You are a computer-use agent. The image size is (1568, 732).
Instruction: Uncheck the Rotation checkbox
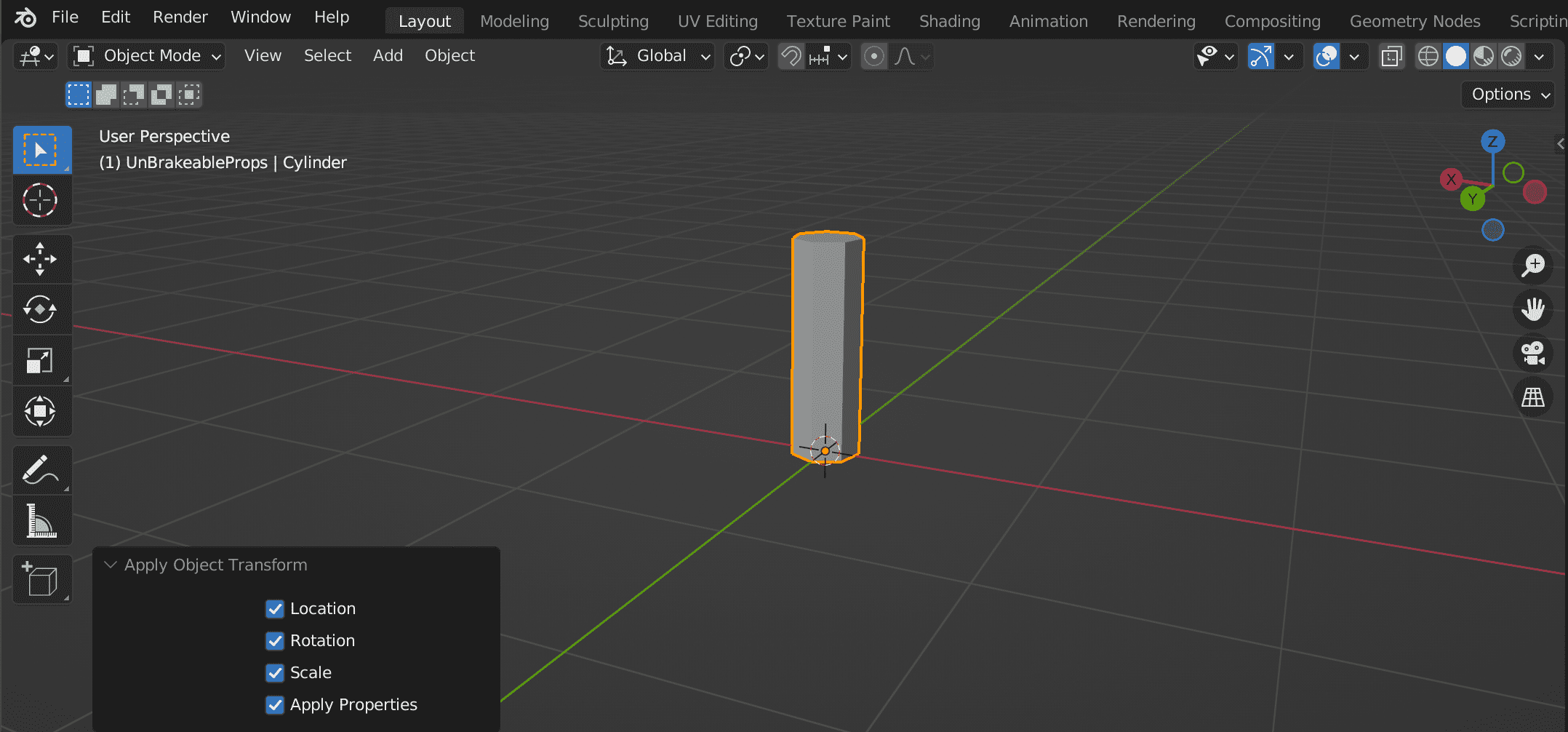(x=274, y=640)
